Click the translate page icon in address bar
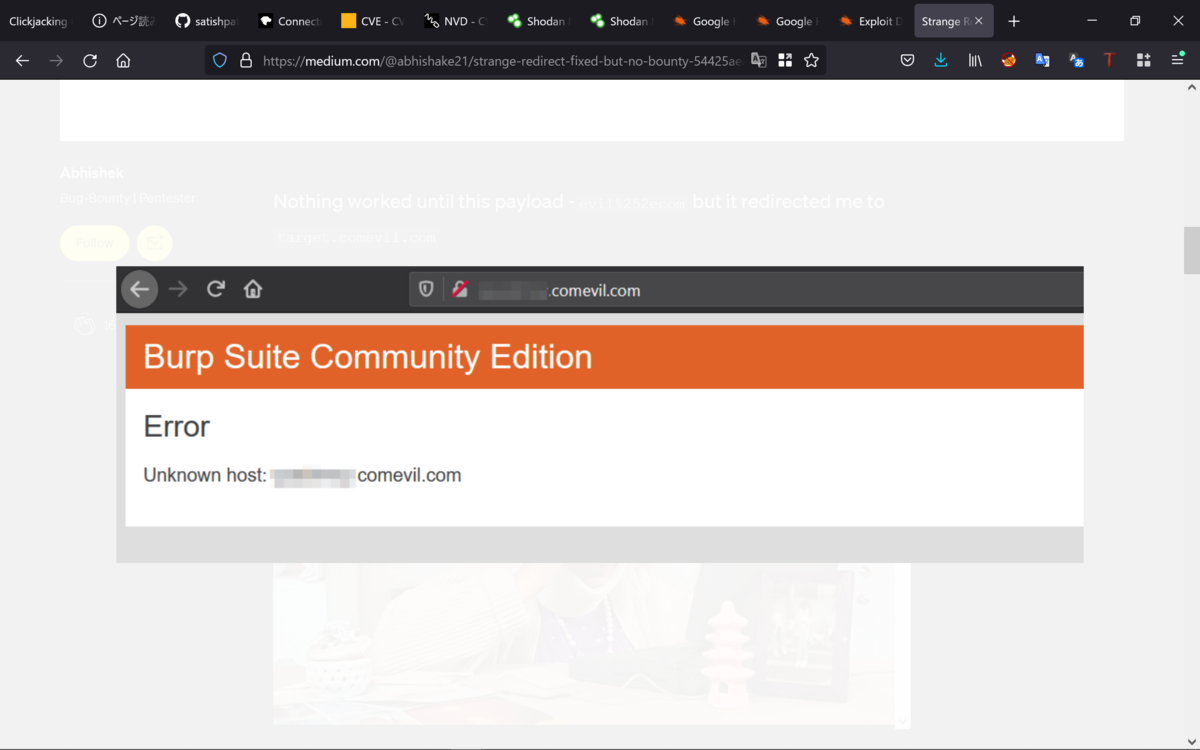Viewport: 1200px width, 750px height. tap(759, 61)
